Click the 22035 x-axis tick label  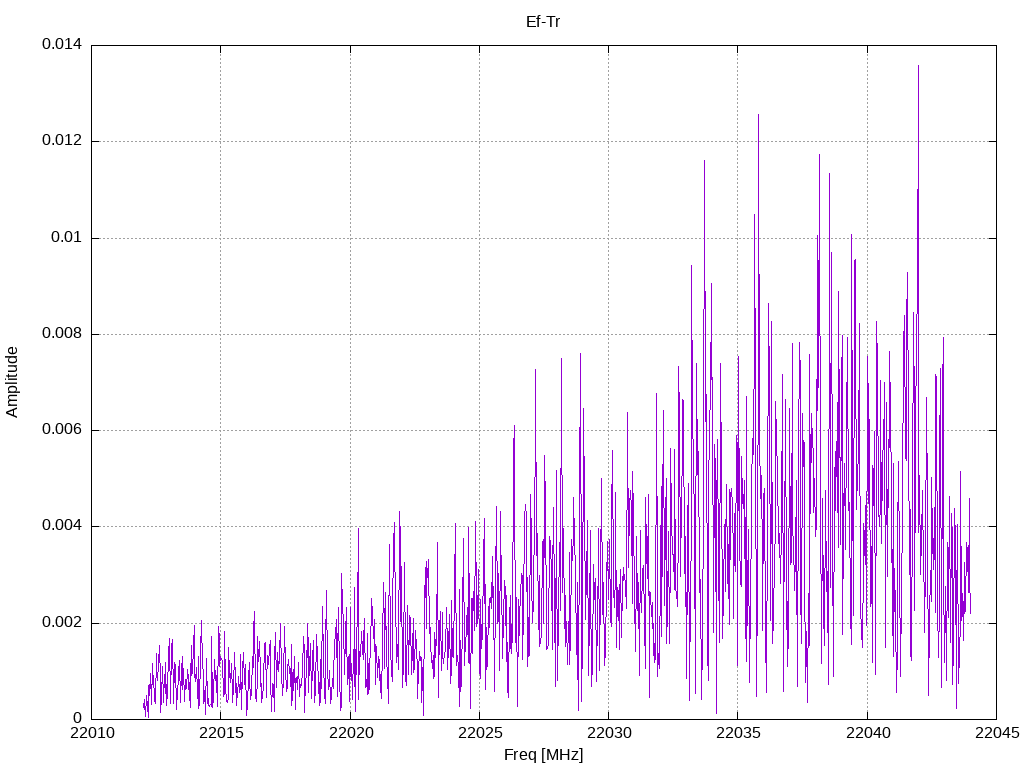point(739,733)
